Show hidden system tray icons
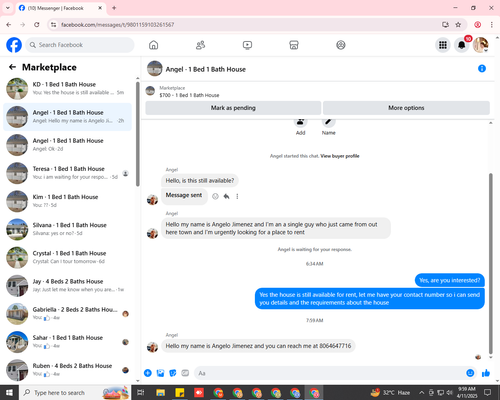 coord(421,393)
